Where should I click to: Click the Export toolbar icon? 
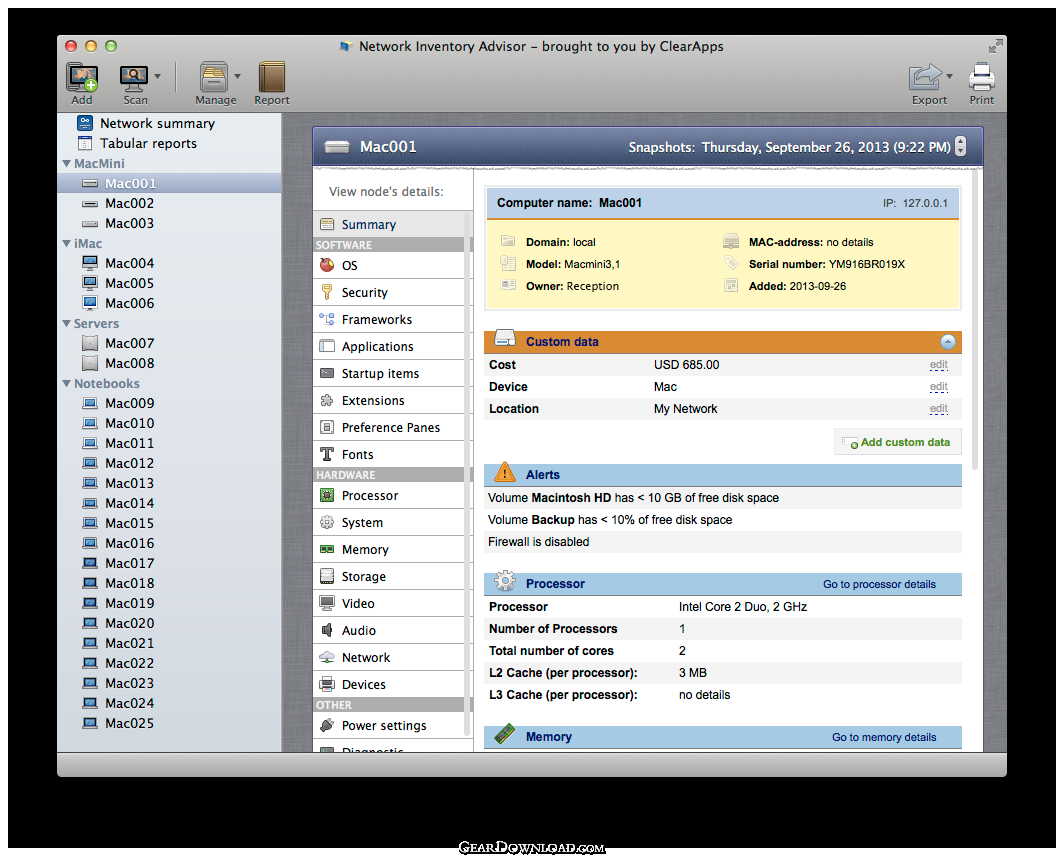click(x=926, y=77)
